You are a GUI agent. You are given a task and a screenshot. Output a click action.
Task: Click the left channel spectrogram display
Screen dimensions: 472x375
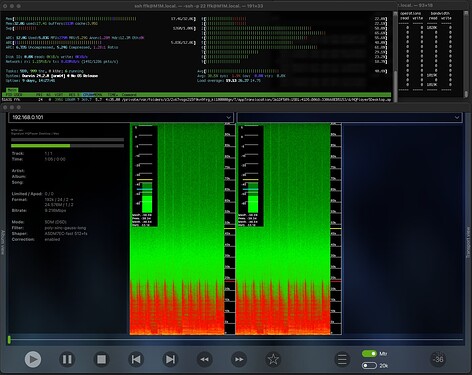coord(177,229)
